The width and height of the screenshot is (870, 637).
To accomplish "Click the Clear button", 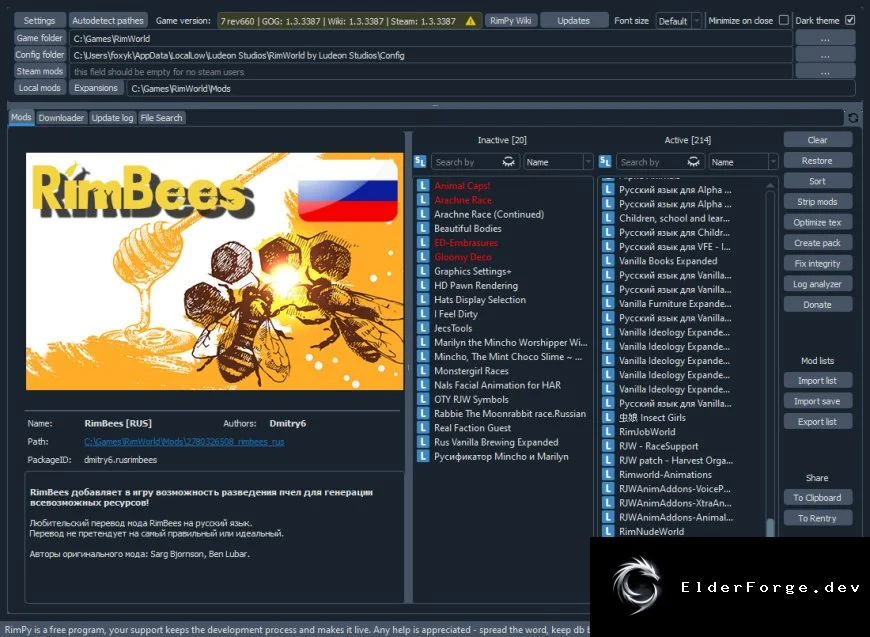I will [817, 140].
